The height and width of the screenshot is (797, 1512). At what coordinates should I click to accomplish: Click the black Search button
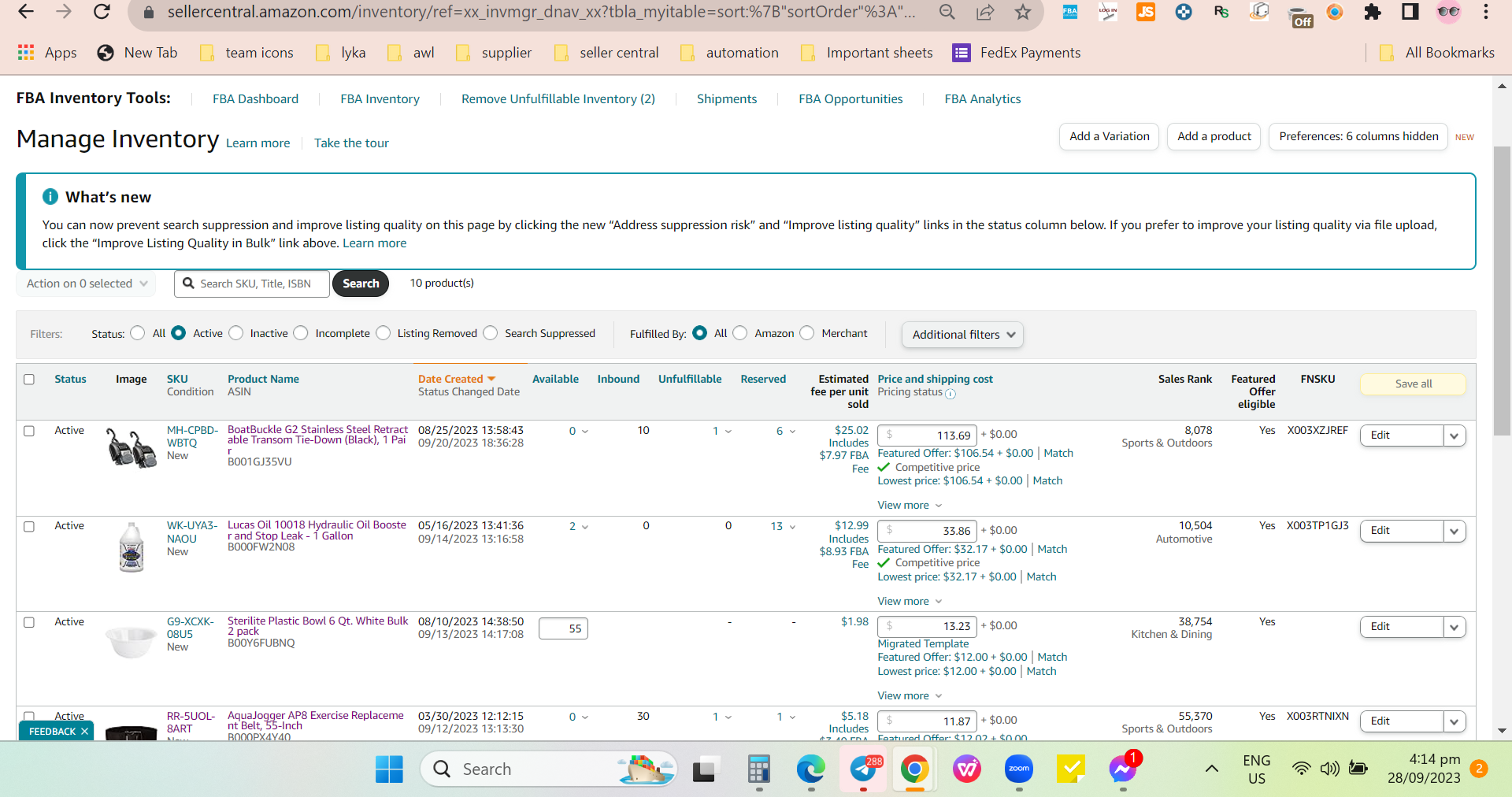pos(361,284)
